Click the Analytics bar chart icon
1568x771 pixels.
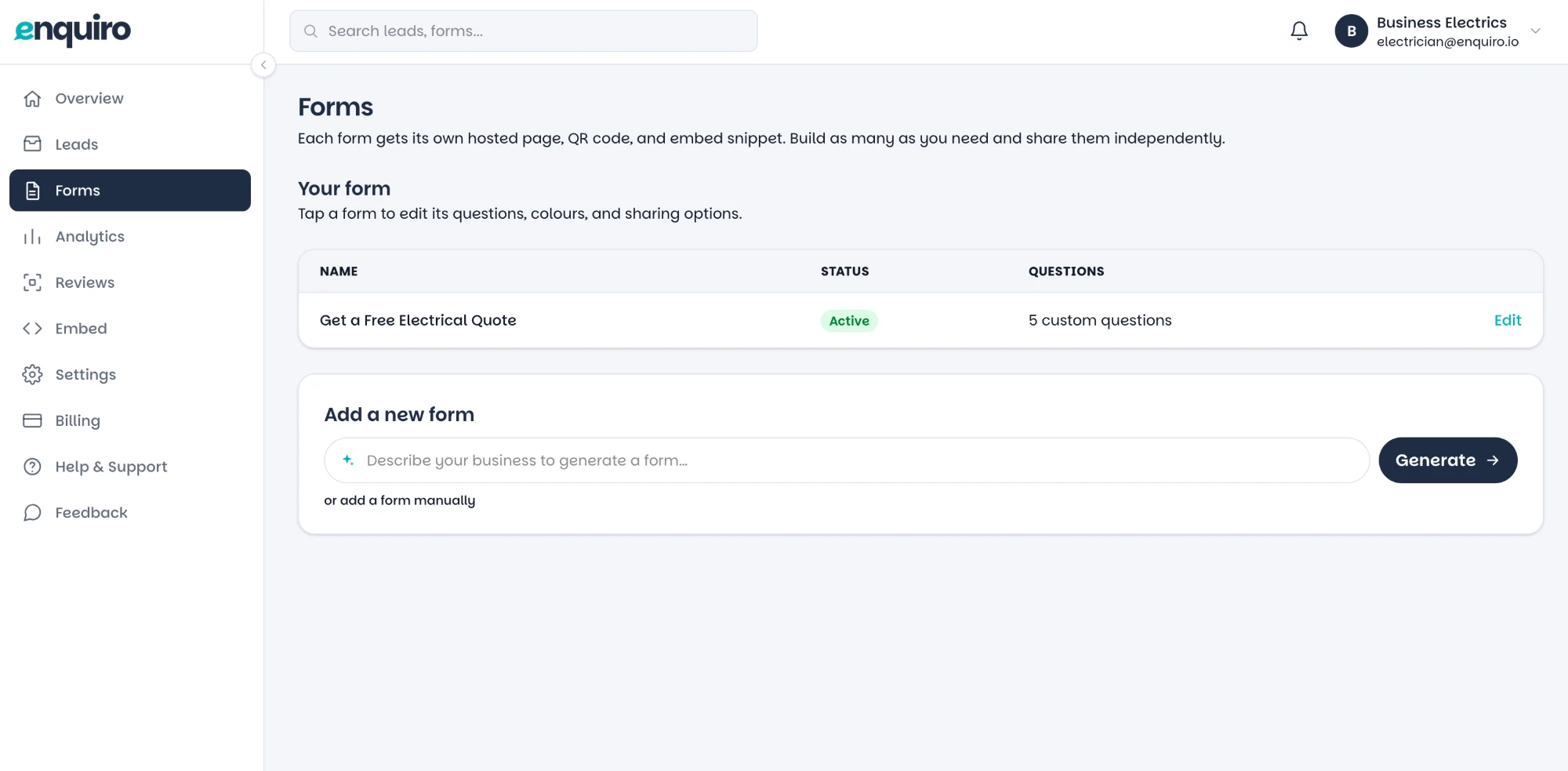tap(32, 237)
